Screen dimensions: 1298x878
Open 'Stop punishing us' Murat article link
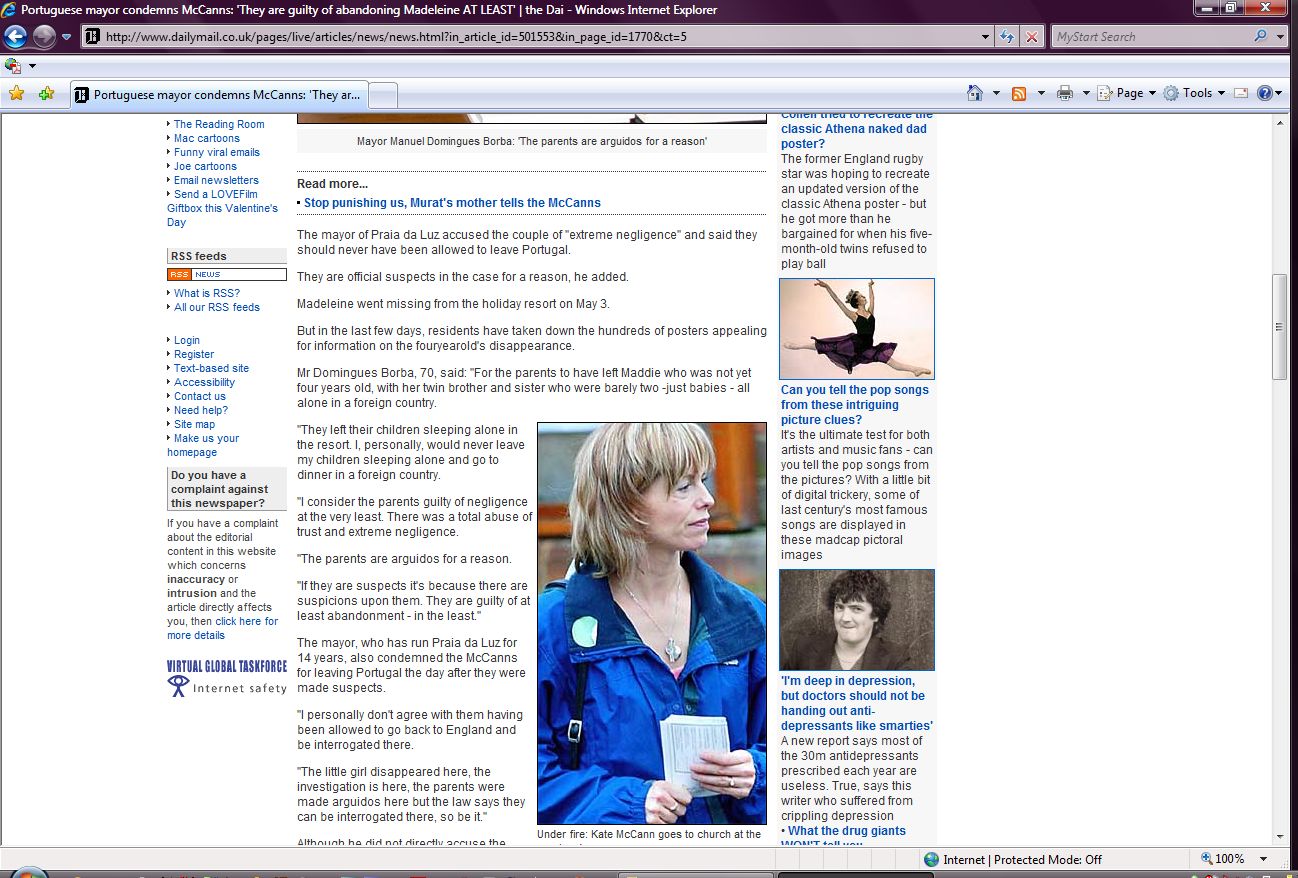tap(452, 203)
